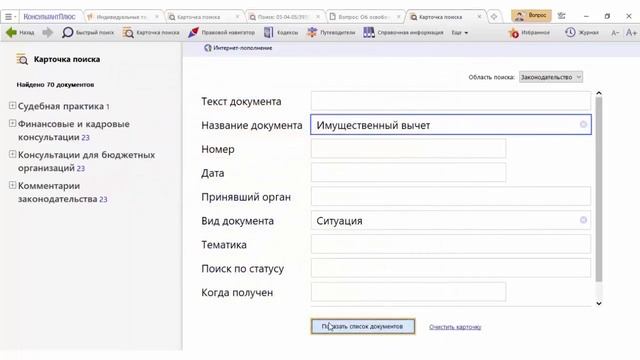
Task: Open the hamburger main menu
Action: [9, 17]
